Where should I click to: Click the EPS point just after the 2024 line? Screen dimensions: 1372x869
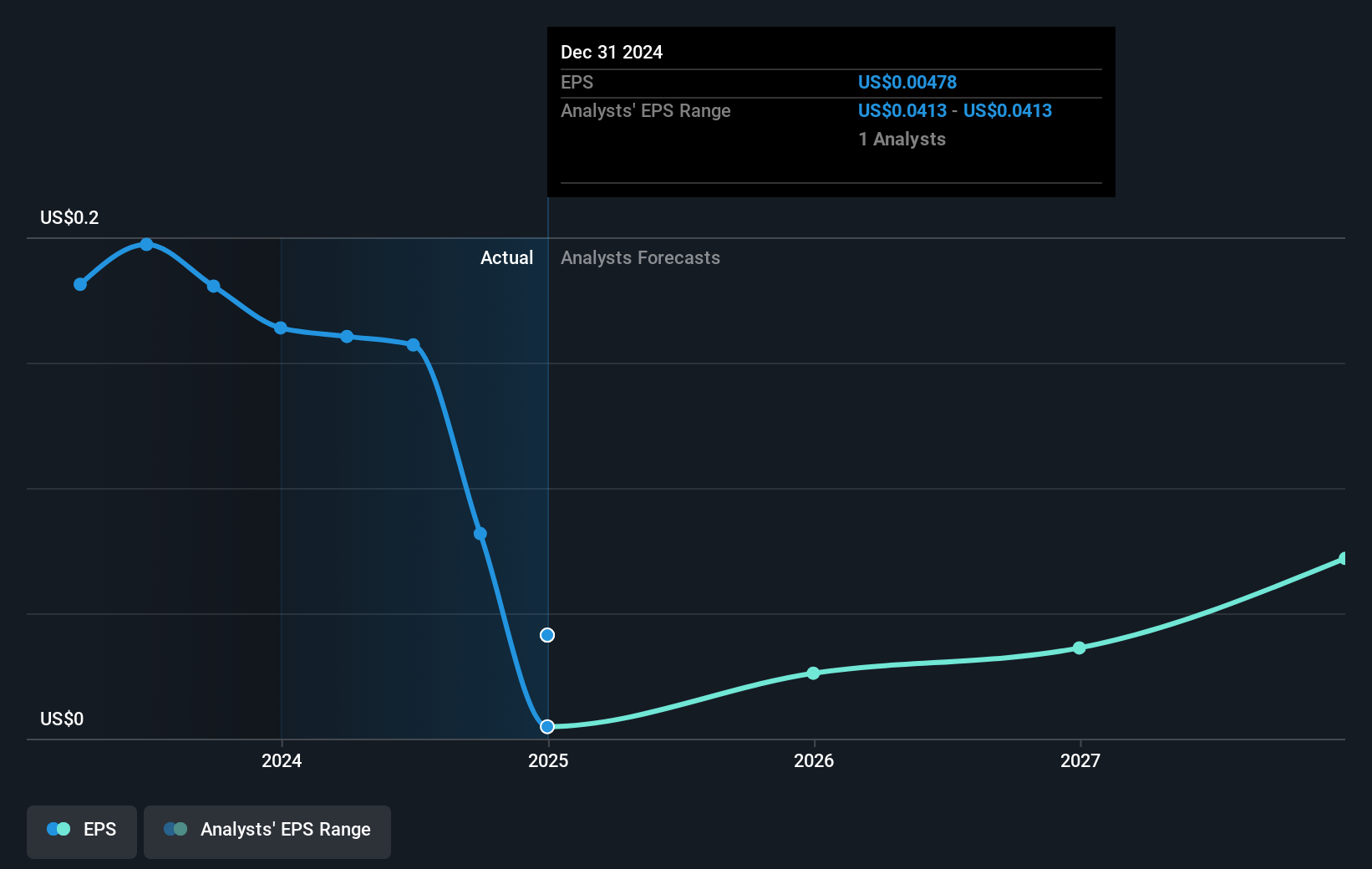(x=347, y=336)
